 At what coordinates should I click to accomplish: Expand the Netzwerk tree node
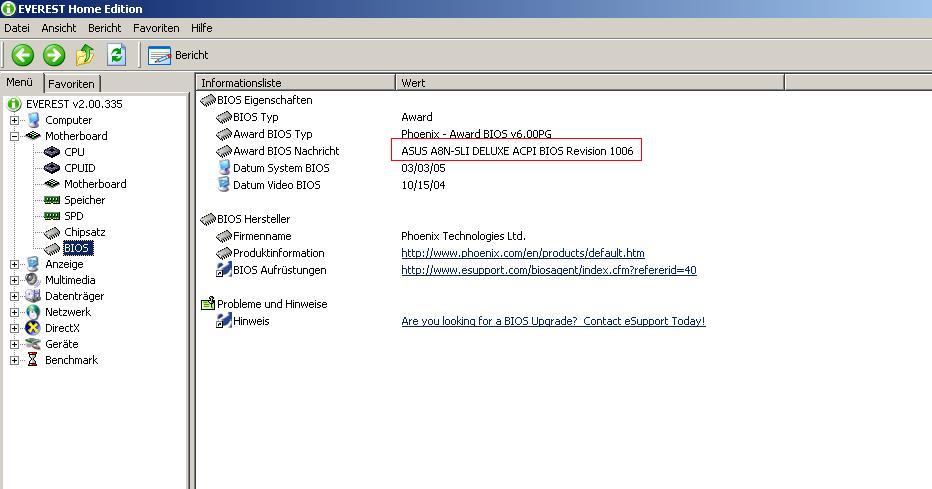click(x=14, y=313)
